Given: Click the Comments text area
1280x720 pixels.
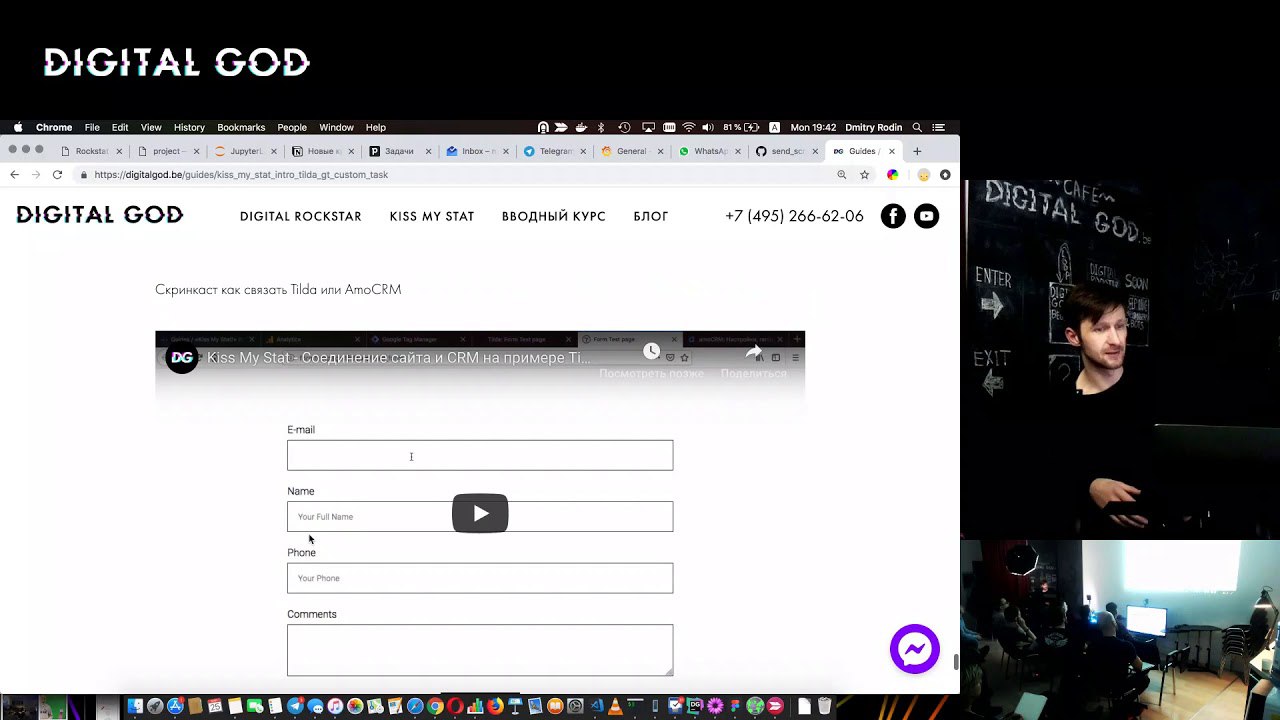Looking at the screenshot, I should 480,650.
